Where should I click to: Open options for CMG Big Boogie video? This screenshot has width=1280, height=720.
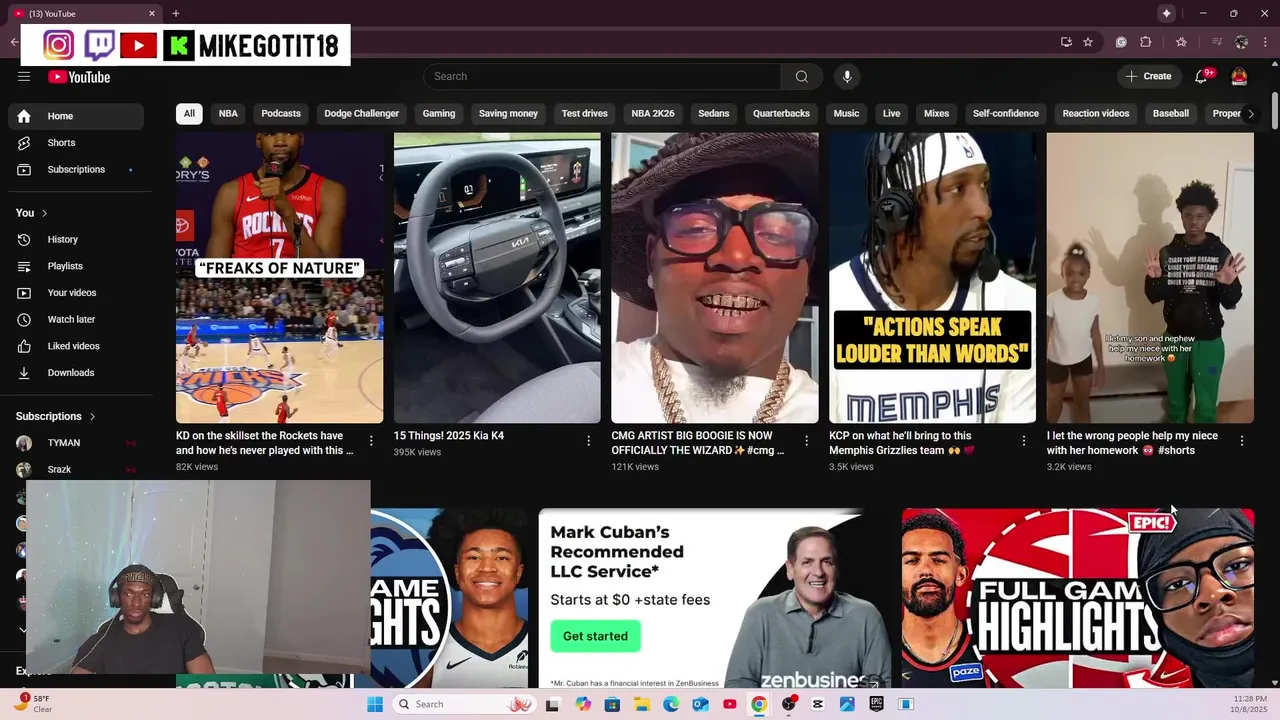click(x=806, y=441)
